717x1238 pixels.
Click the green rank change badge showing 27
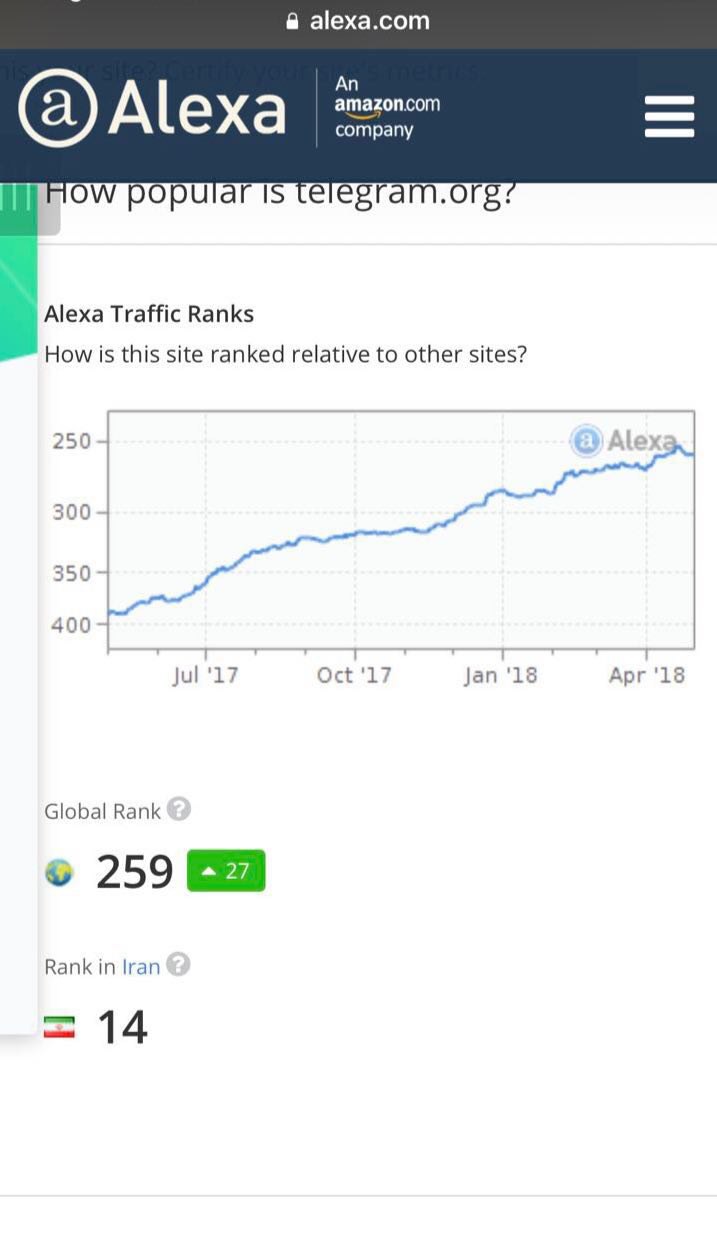click(x=226, y=870)
